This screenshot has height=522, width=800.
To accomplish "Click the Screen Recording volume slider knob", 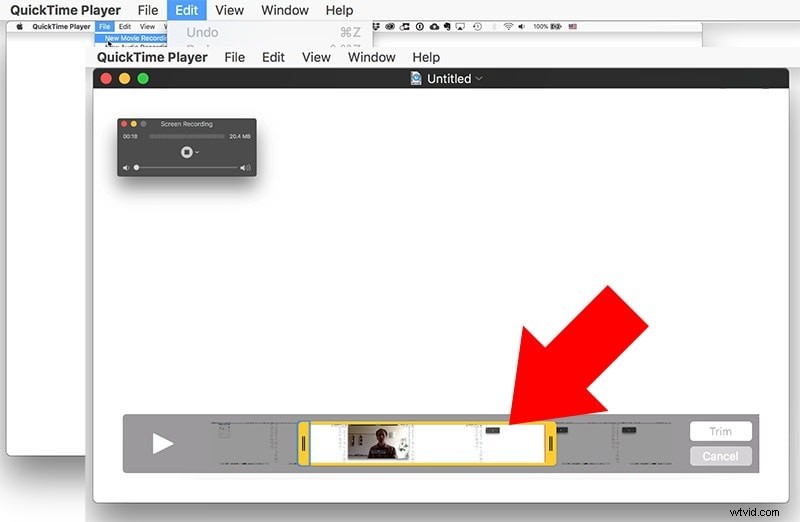I will tap(136, 167).
